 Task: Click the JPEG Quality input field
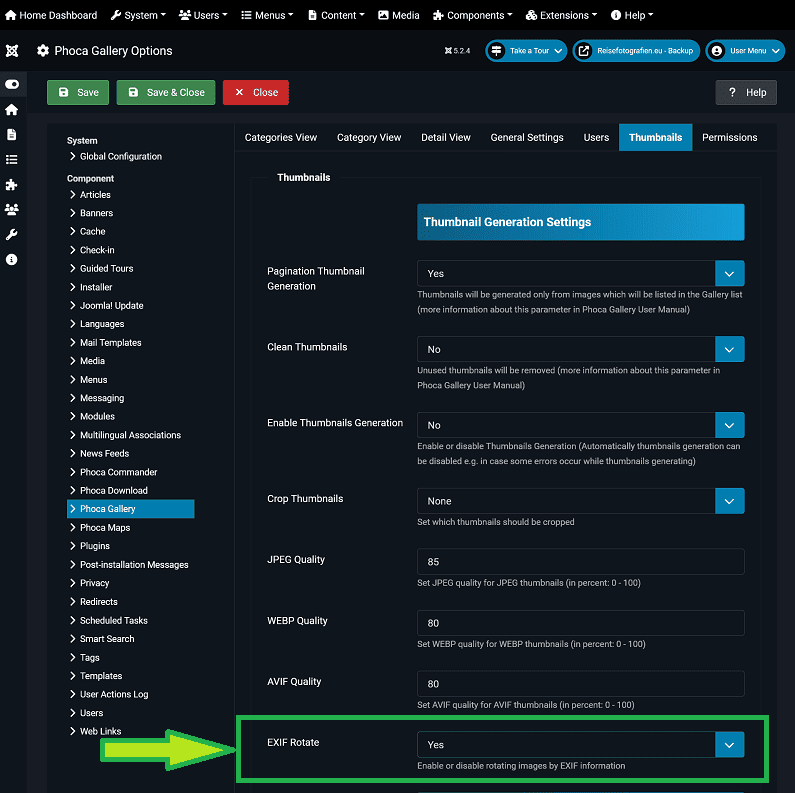coord(580,562)
